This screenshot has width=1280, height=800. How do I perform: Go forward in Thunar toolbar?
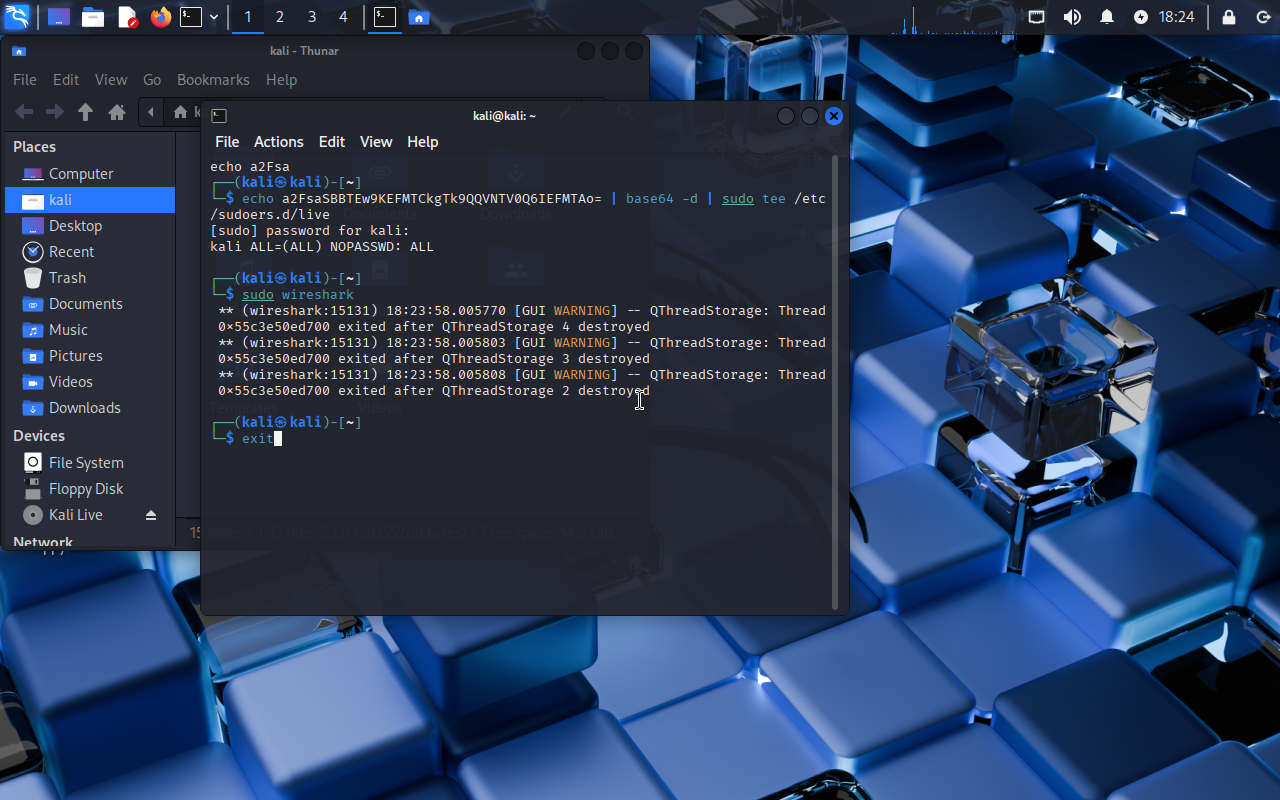55,112
